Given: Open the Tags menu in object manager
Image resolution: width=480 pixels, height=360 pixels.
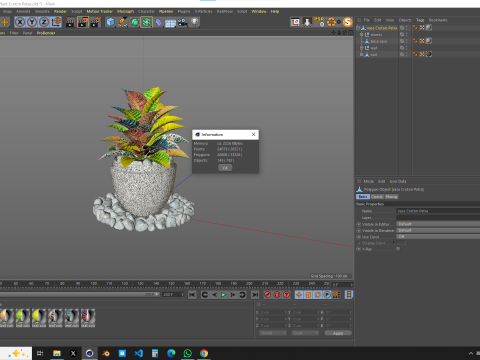Looking at the screenshot, I should click(x=420, y=20).
